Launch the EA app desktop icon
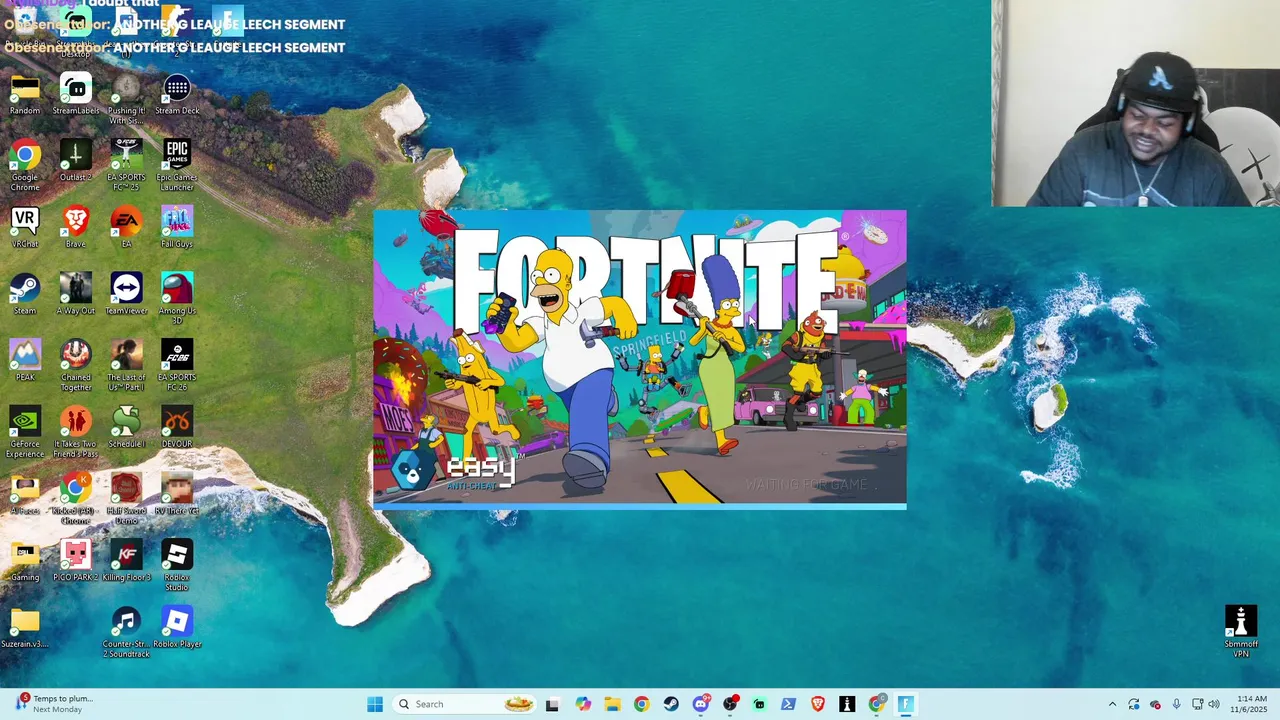1280x720 pixels. pyautogui.click(x=126, y=228)
